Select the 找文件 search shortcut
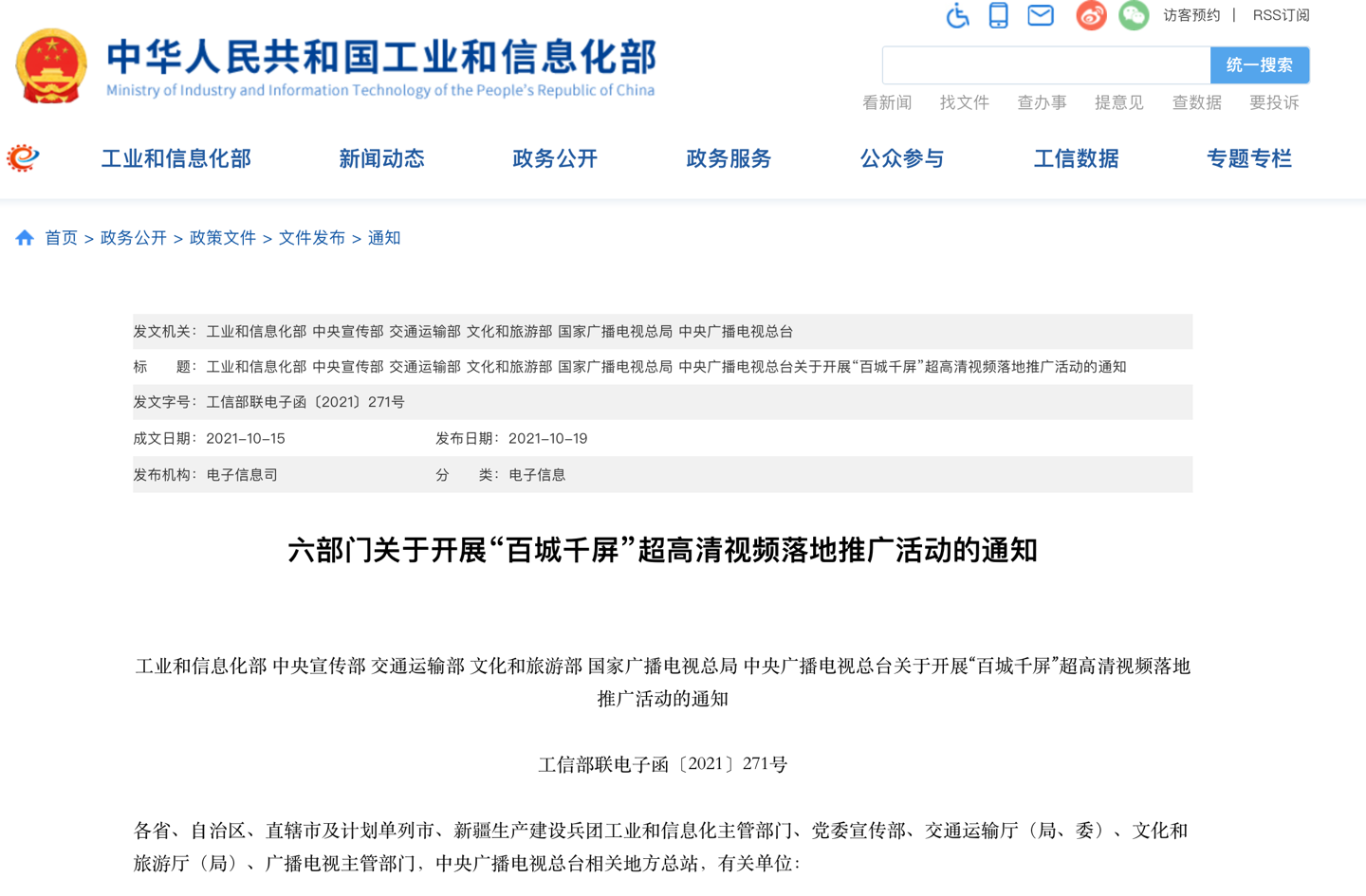The width and height of the screenshot is (1366, 896). tap(964, 102)
